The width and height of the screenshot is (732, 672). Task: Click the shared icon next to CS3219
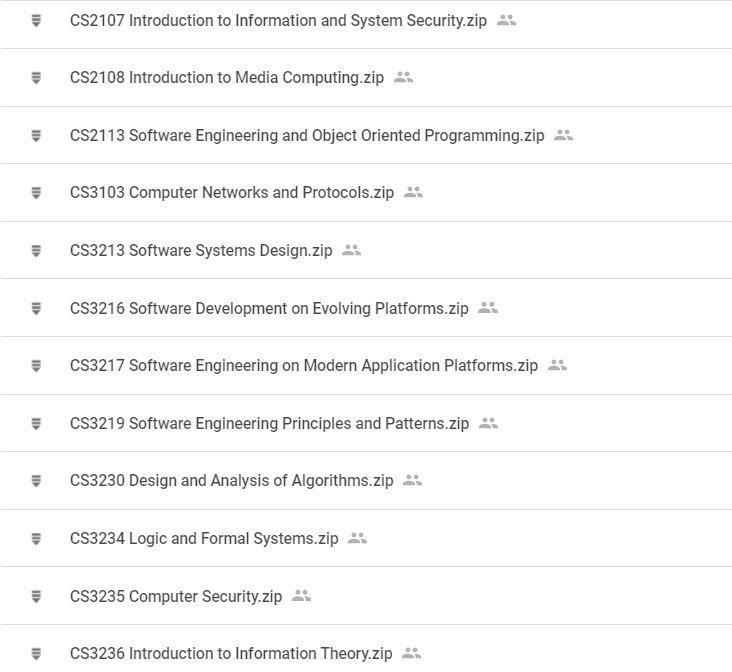tap(488, 423)
